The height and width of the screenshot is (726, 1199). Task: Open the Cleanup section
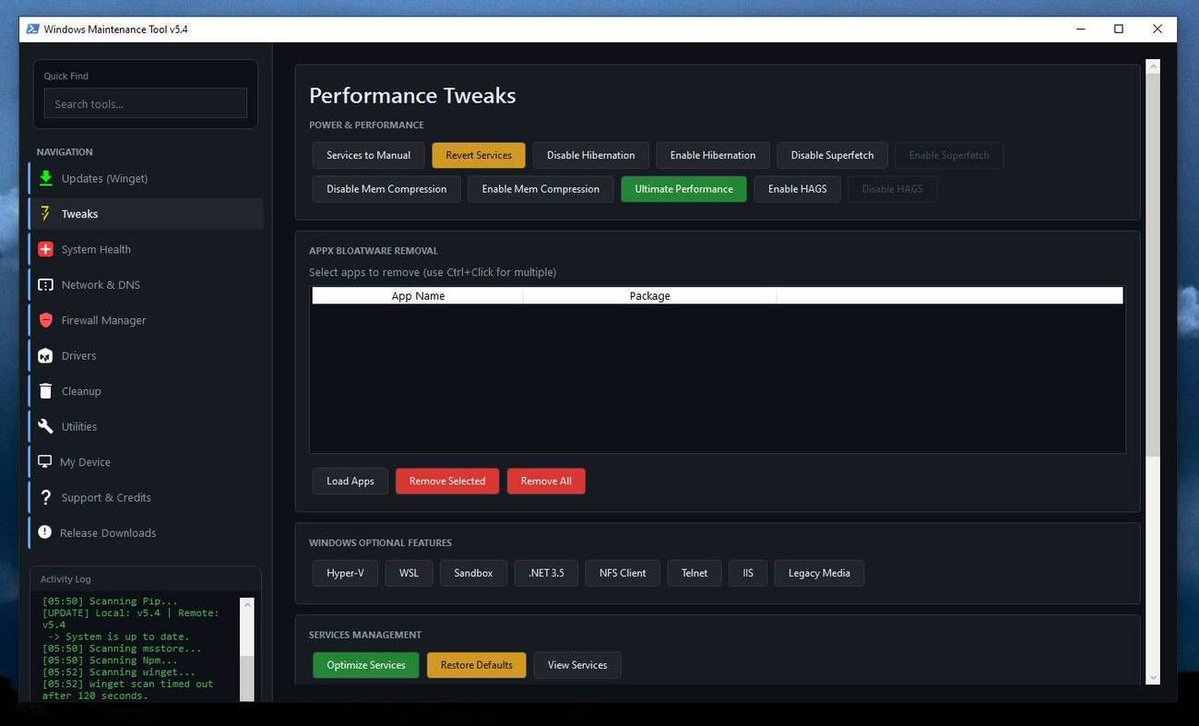pyautogui.click(x=145, y=391)
